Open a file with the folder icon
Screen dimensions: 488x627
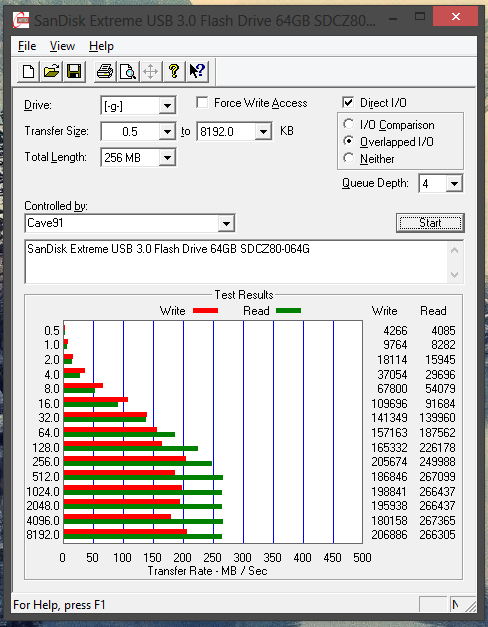pyautogui.click(x=51, y=72)
